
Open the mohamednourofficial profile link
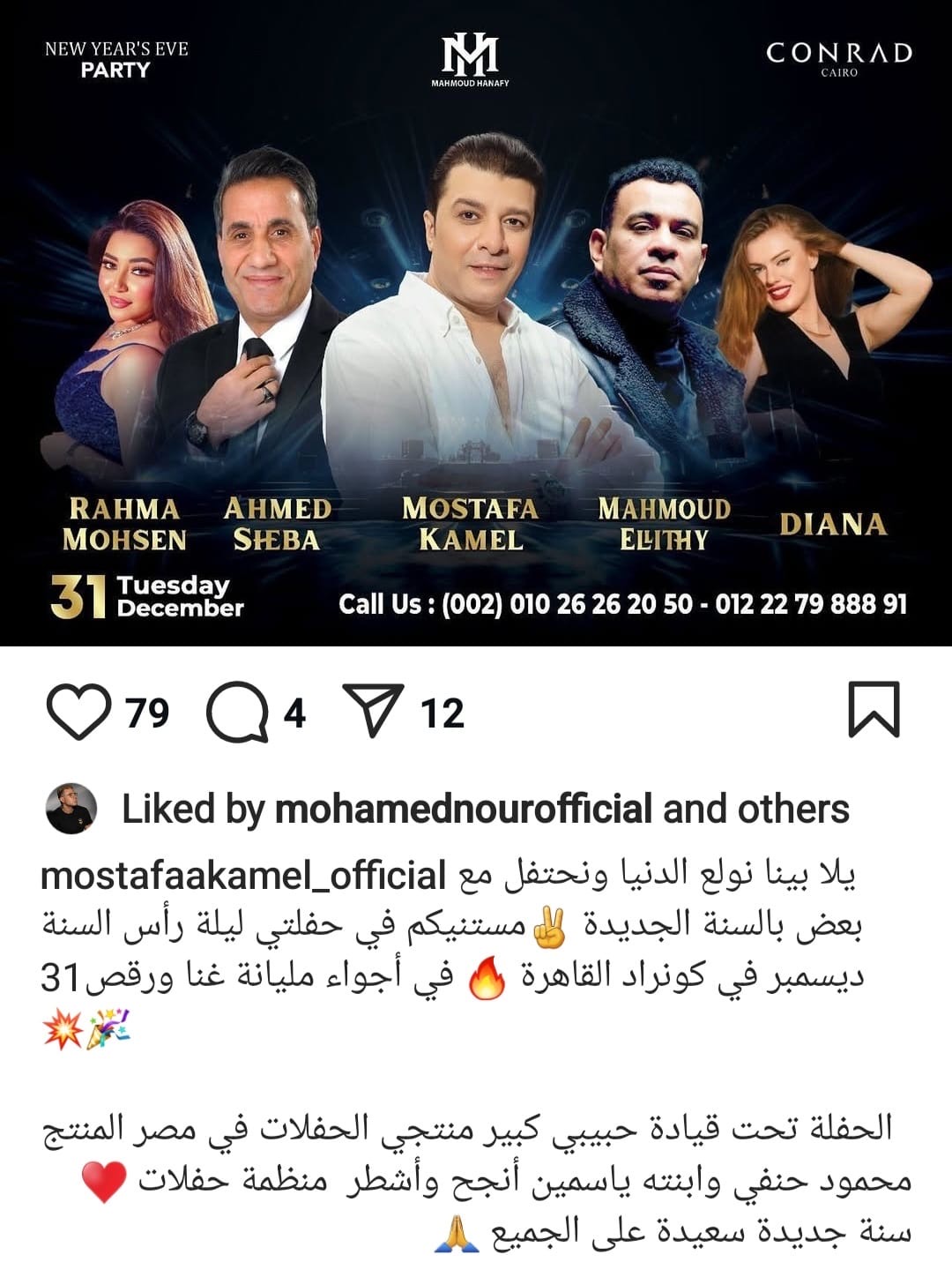(464, 809)
